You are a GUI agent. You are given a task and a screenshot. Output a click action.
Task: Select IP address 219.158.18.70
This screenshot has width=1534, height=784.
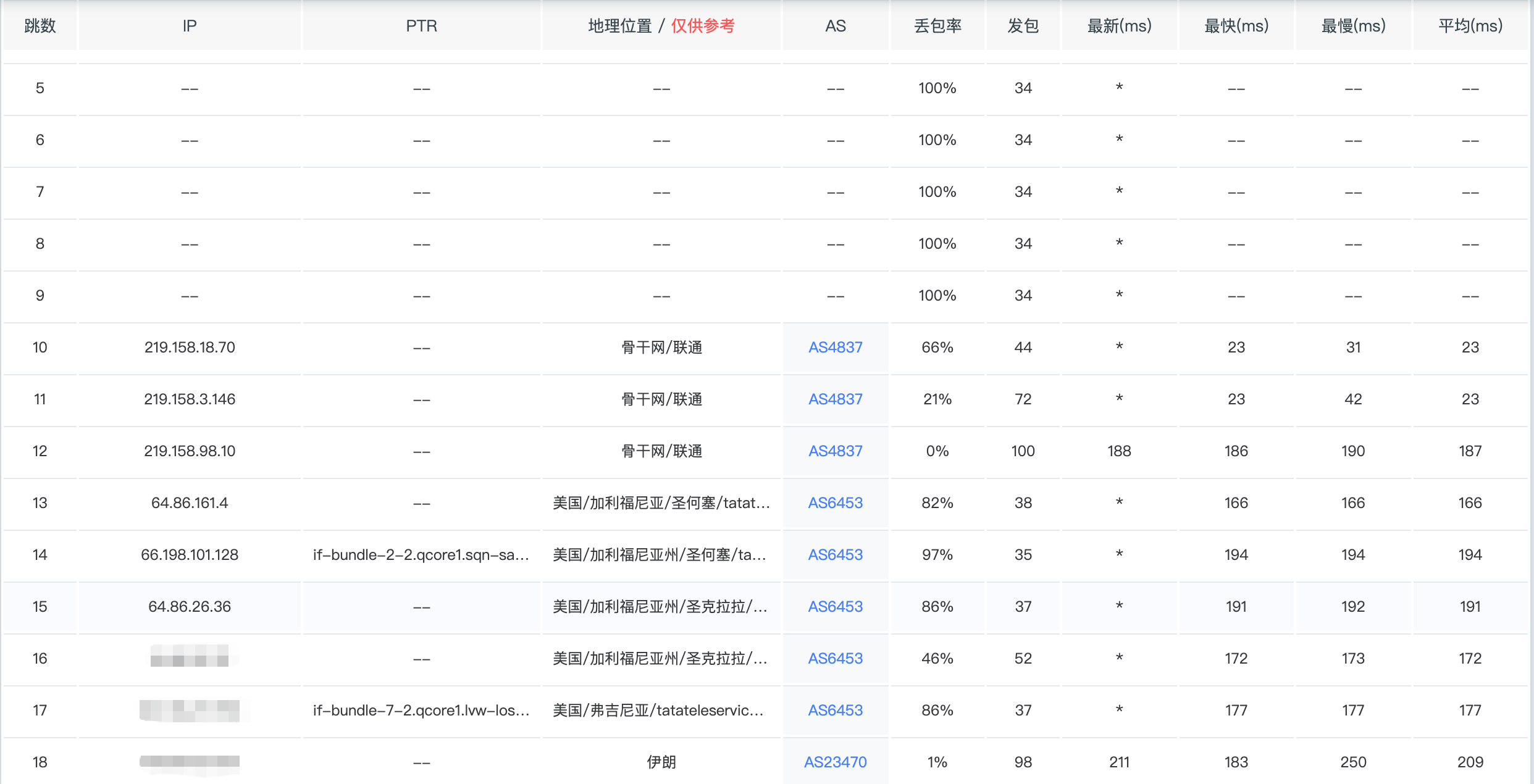pyautogui.click(x=190, y=348)
